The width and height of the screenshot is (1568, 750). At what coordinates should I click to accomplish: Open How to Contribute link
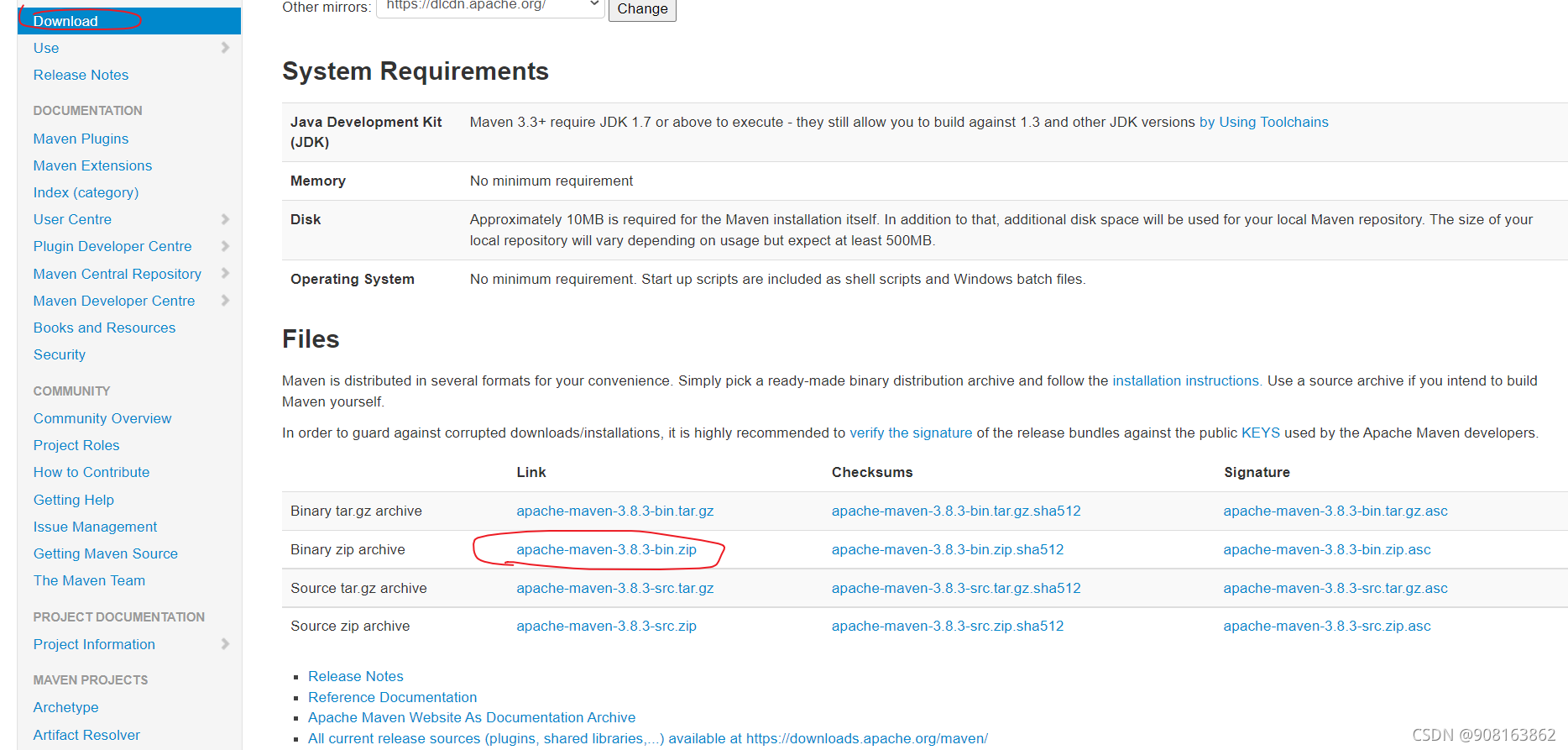[91, 472]
